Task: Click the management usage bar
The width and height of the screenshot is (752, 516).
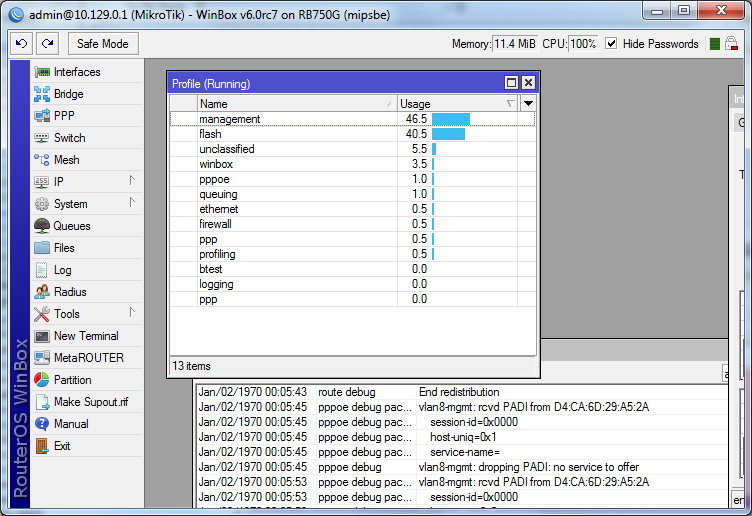Action: pyautogui.click(x=451, y=119)
